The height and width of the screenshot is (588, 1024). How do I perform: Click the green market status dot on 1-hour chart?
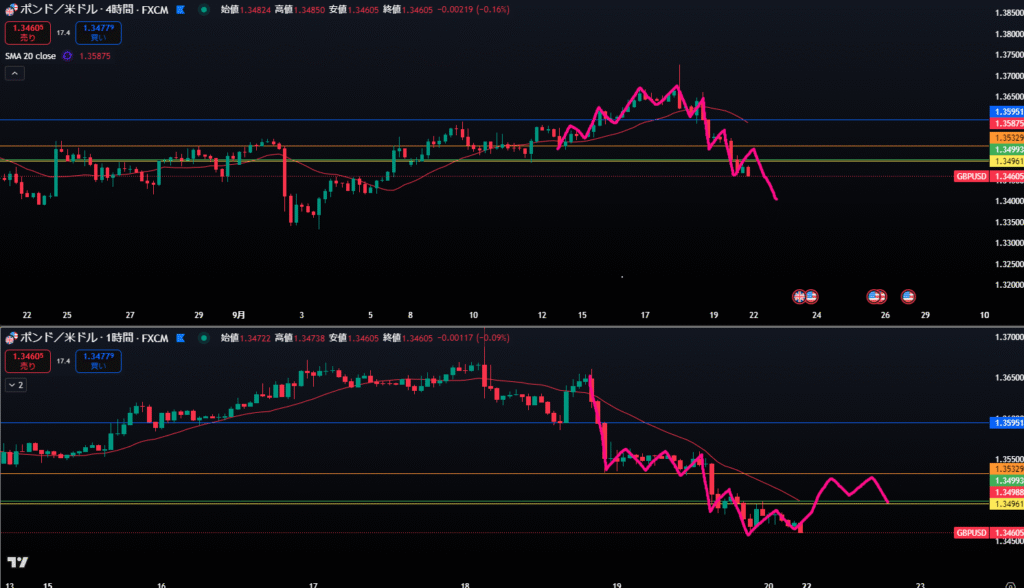click(204, 338)
